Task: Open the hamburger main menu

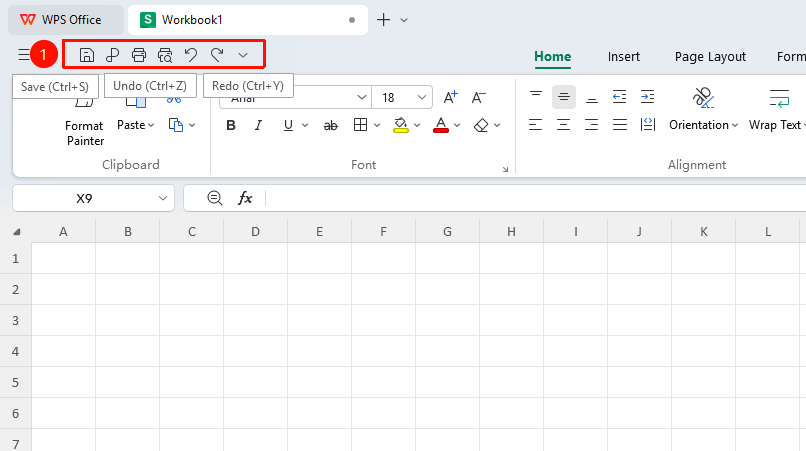Action: click(x=24, y=55)
